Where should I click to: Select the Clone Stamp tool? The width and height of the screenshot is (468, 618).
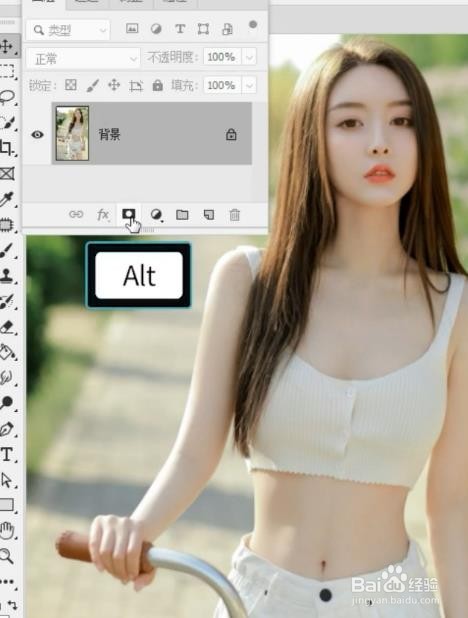coord(7,275)
